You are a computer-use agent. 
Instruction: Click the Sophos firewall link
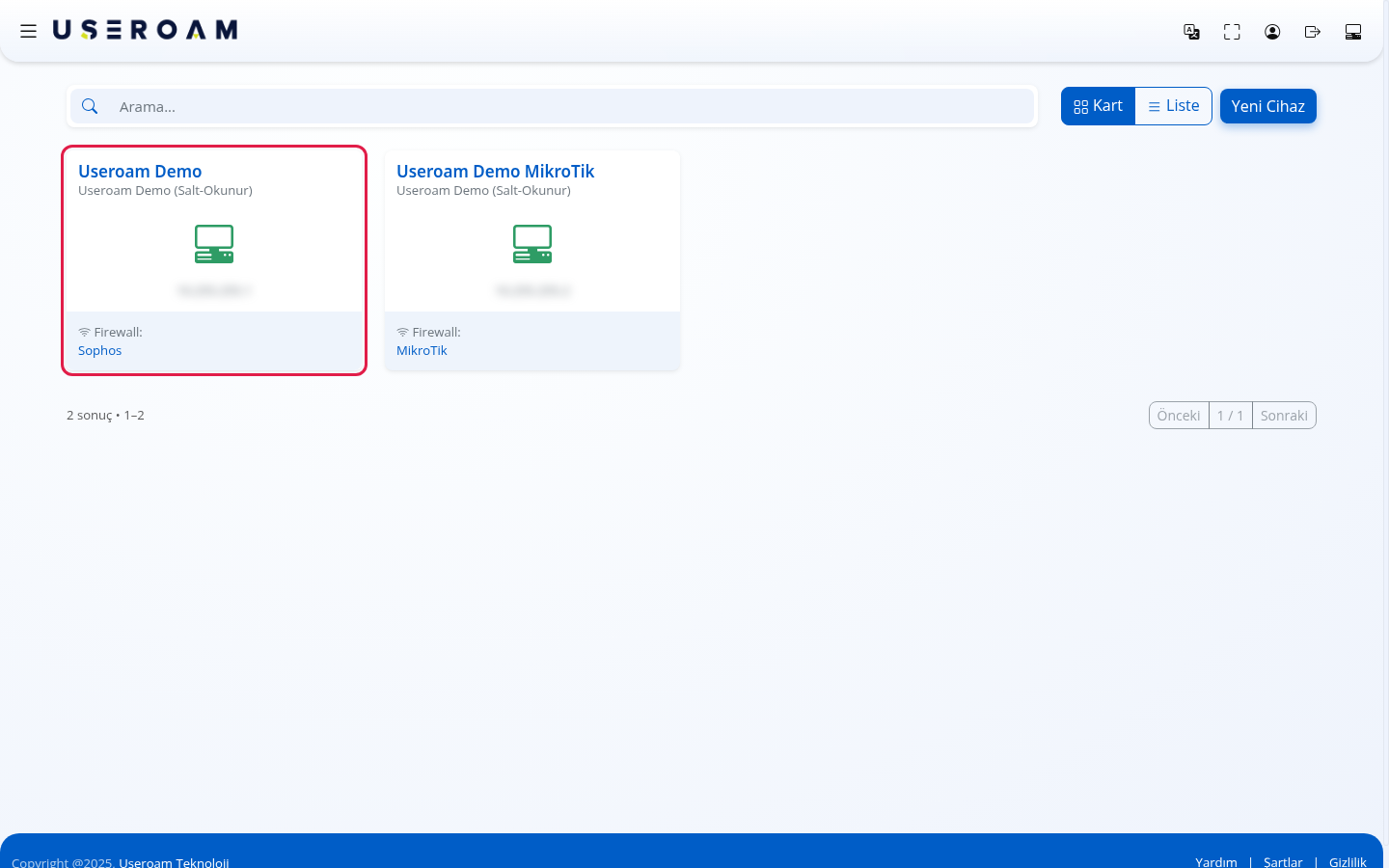point(100,351)
